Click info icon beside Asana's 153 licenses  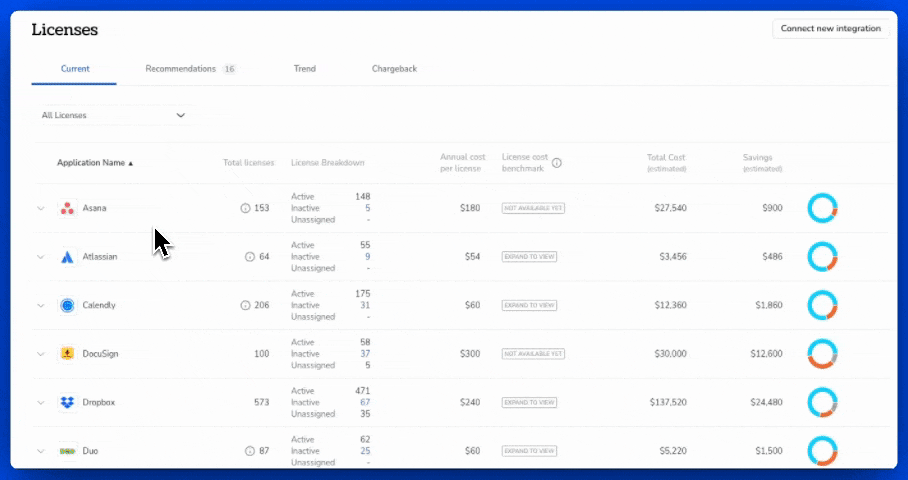coord(245,208)
